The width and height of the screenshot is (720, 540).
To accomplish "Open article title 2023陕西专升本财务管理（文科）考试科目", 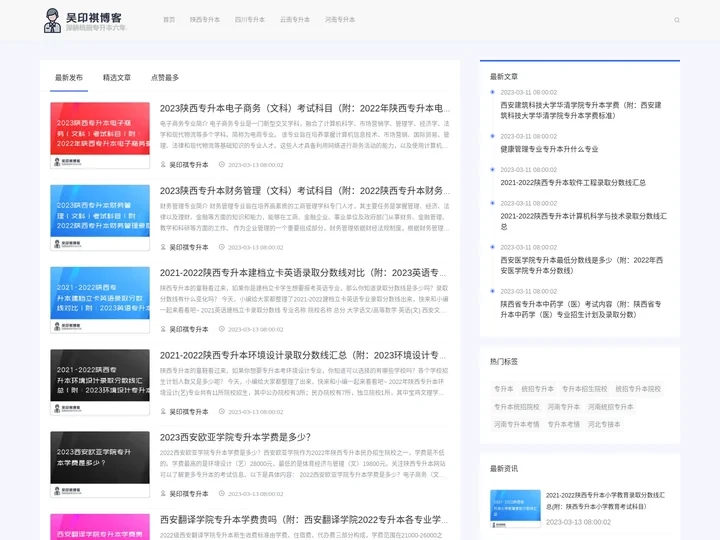I will 305,191.
